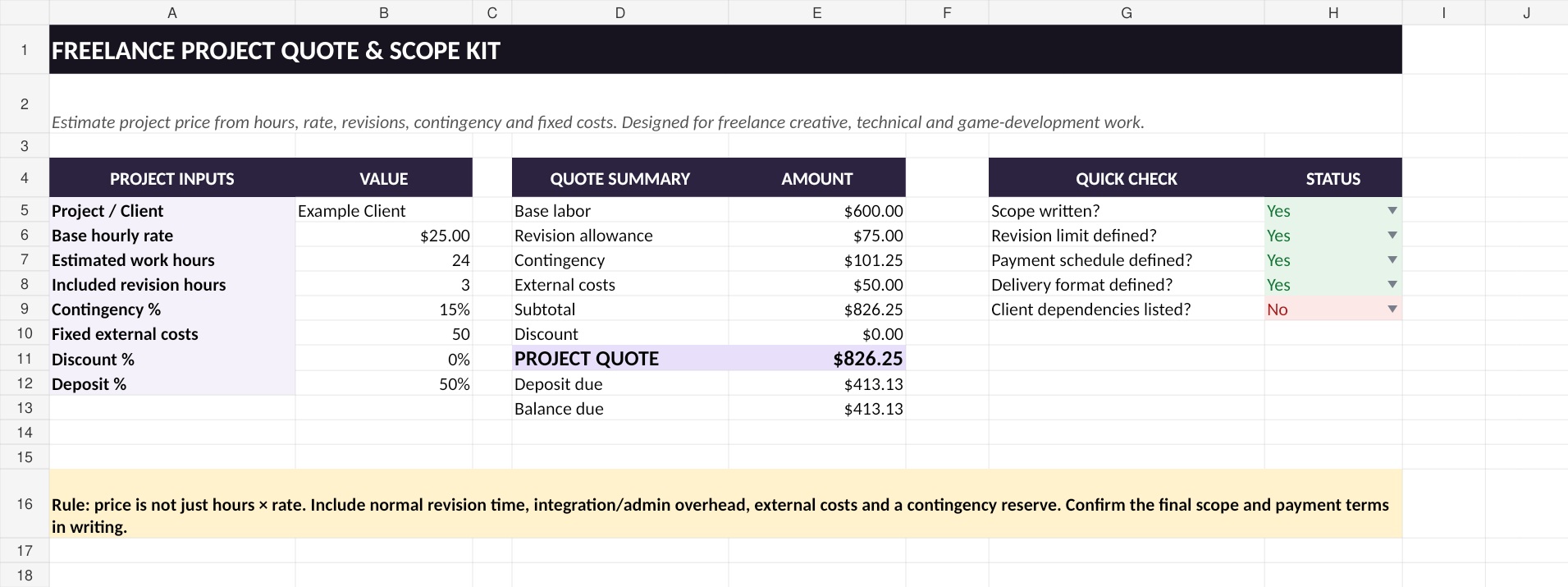This screenshot has height=587, width=1568.
Task: Click the 'Client dependencies listed?' label
Action: coord(1090,310)
